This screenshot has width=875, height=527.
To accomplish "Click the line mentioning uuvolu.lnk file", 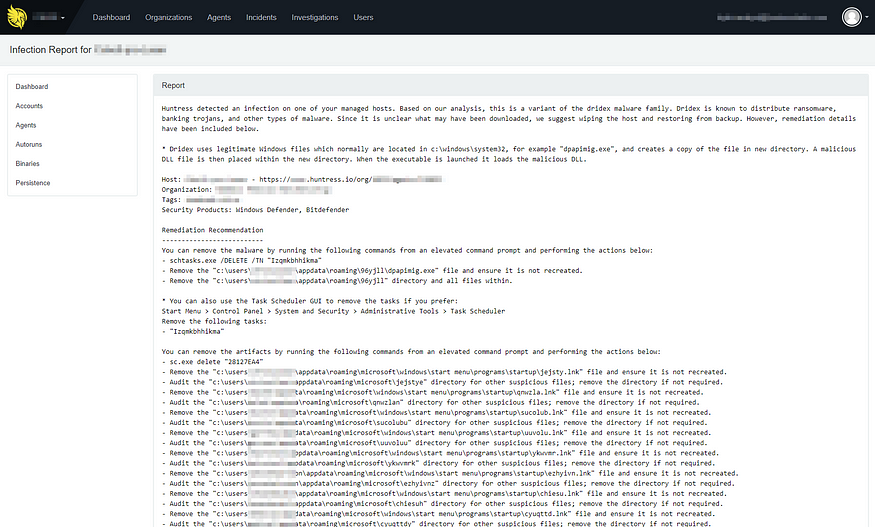I will 436,433.
